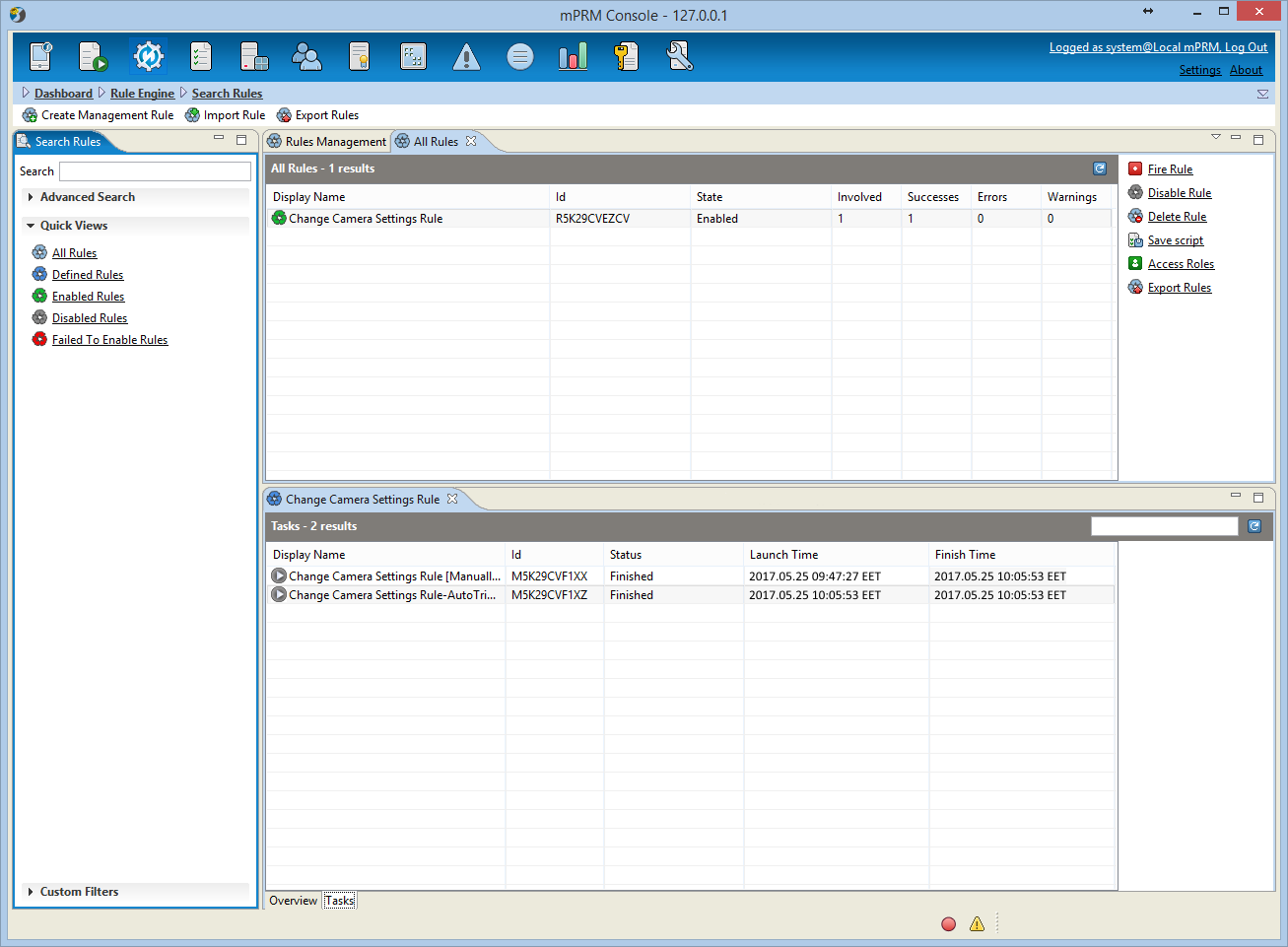Viewport: 1288px width, 947px height.
Task: Click the wrench tools toolbar icon
Action: coord(680,56)
